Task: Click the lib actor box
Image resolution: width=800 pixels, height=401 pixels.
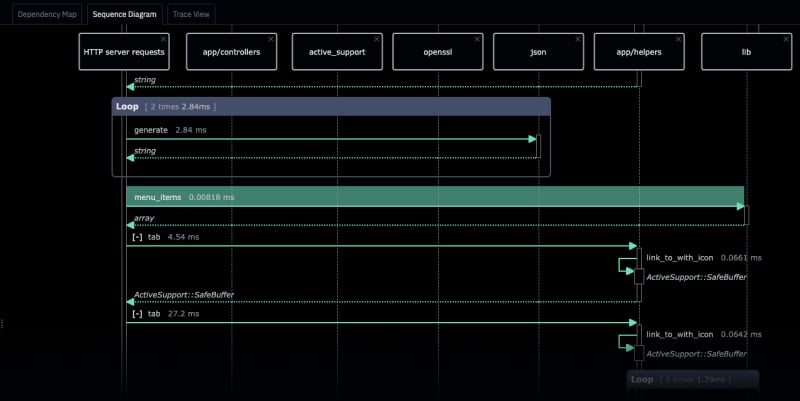Action: point(746,52)
